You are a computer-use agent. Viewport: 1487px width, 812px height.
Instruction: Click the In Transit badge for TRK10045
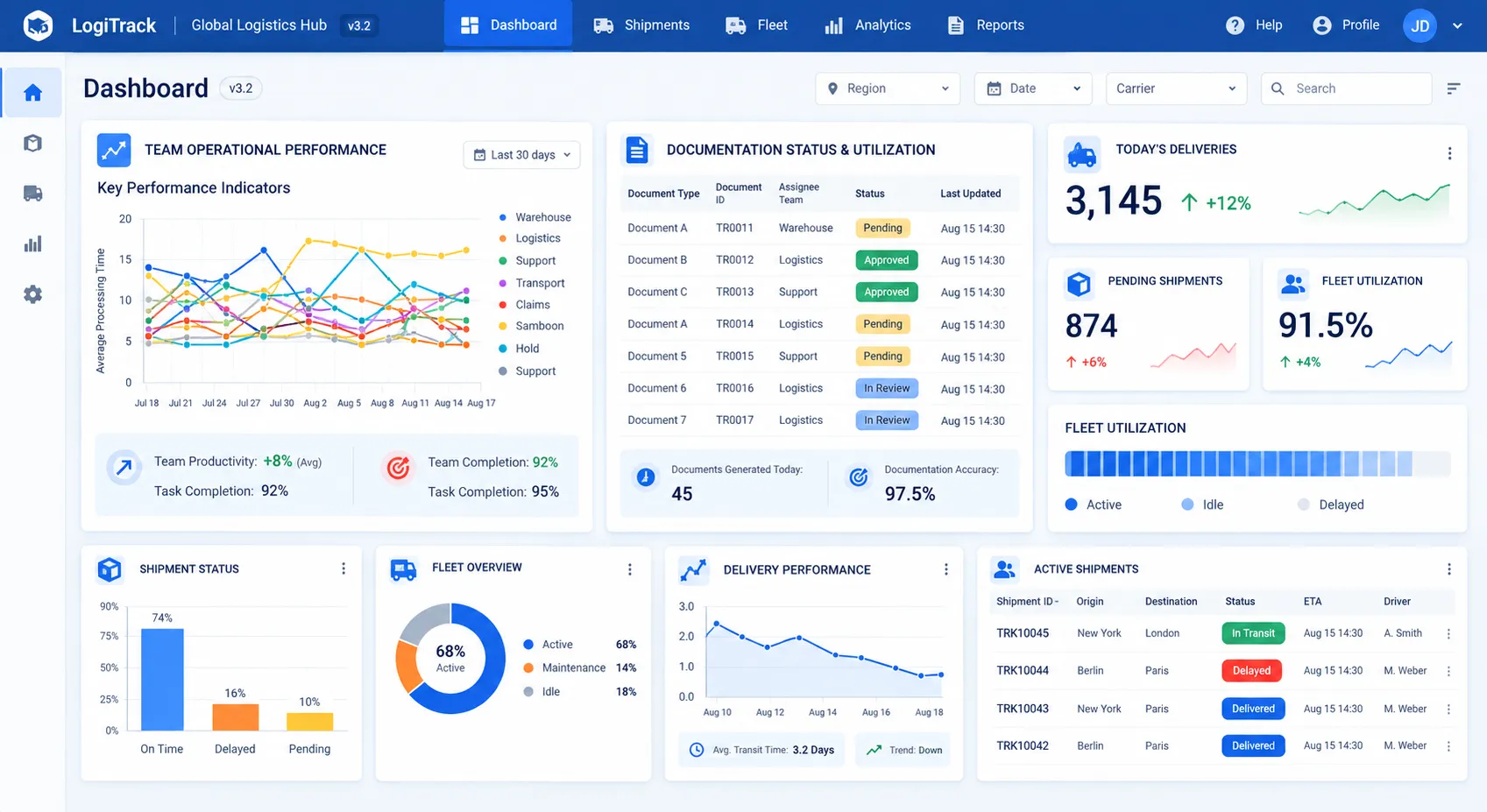click(1253, 633)
